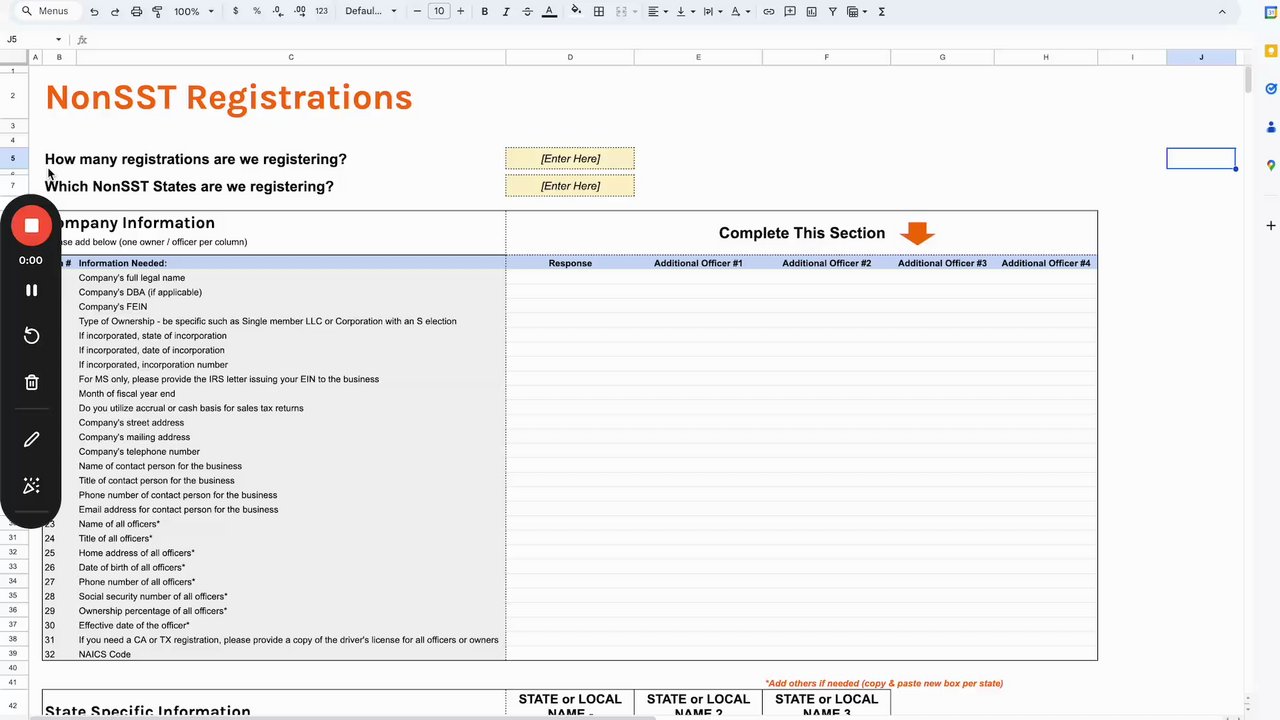Select row 39 header
This screenshot has width=1280, height=720.
click(13, 654)
